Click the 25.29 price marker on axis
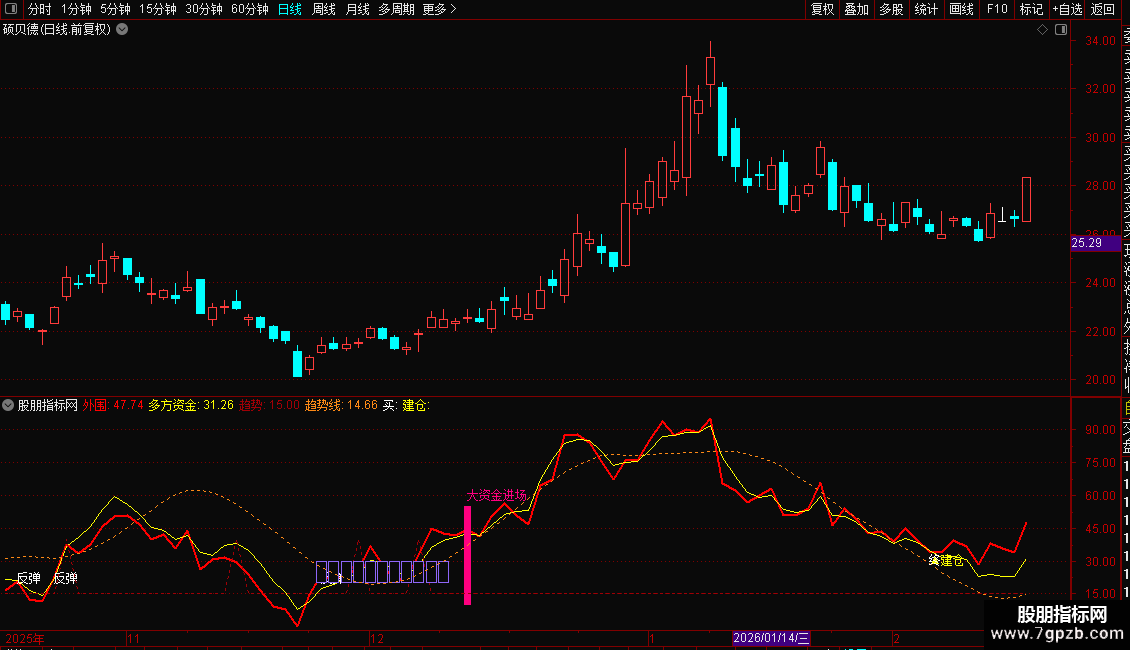Image resolution: width=1130 pixels, height=650 pixels. [1095, 243]
